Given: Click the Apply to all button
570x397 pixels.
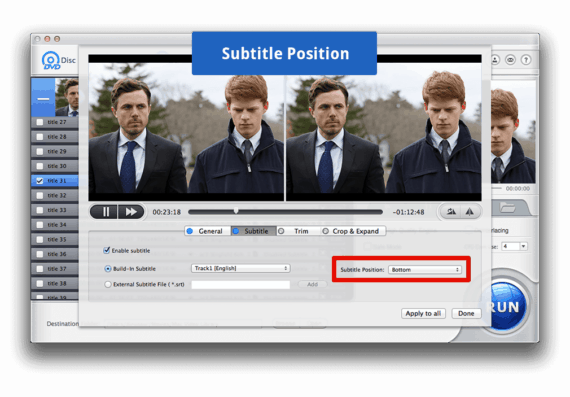Looking at the screenshot, I should coord(423,313).
